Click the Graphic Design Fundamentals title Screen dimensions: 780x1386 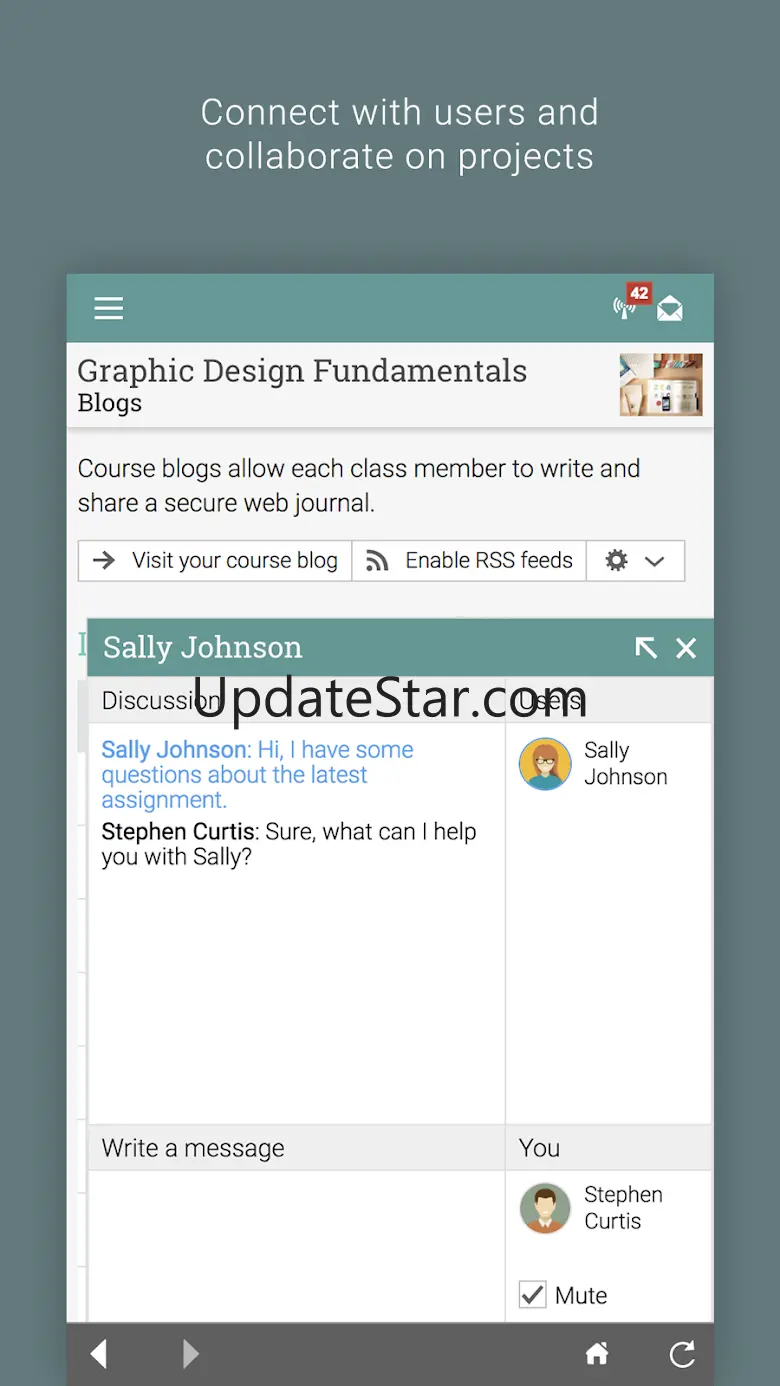[x=302, y=371]
